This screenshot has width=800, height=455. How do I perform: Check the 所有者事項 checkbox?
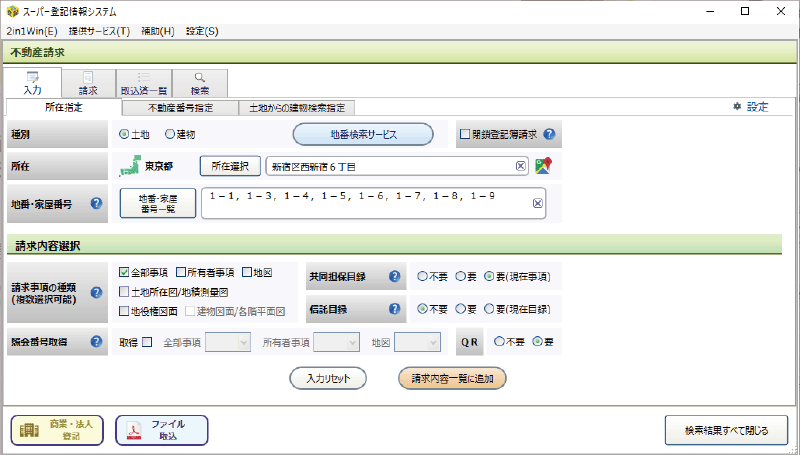[181, 271]
